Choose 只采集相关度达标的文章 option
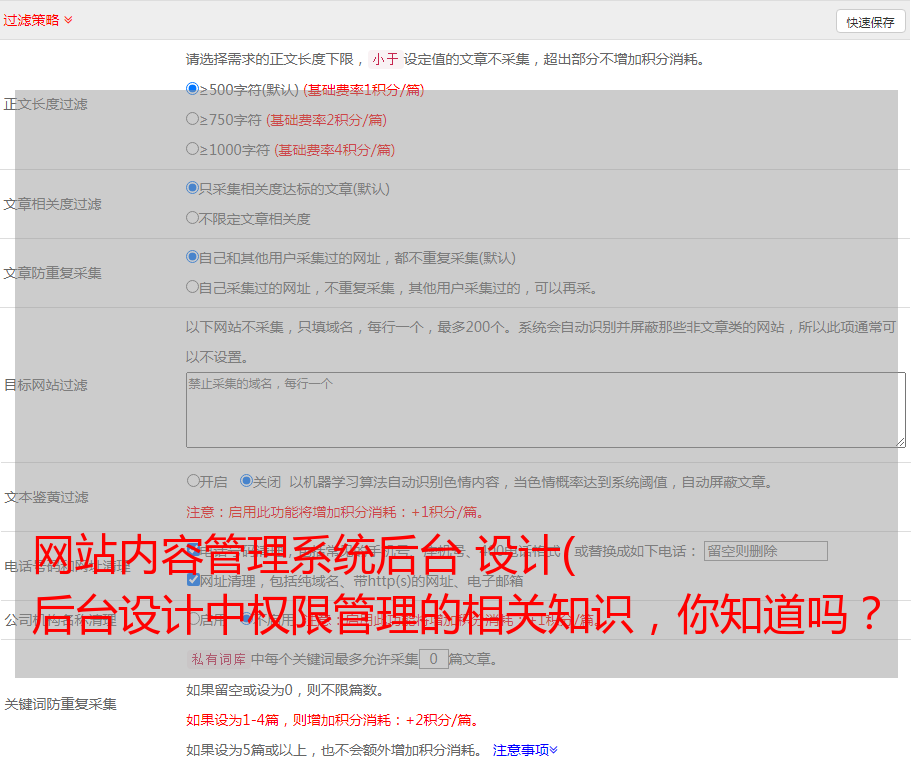 click(x=193, y=188)
